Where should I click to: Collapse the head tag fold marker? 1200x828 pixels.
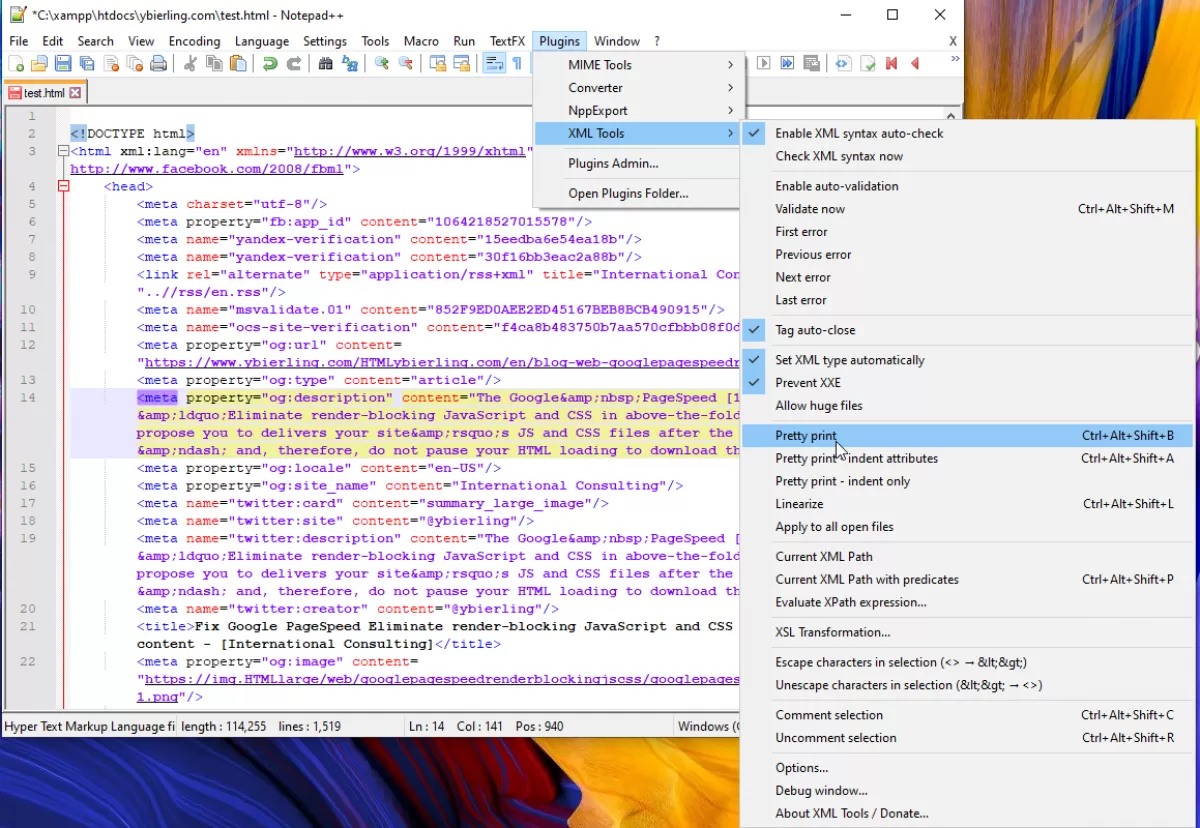click(x=64, y=187)
